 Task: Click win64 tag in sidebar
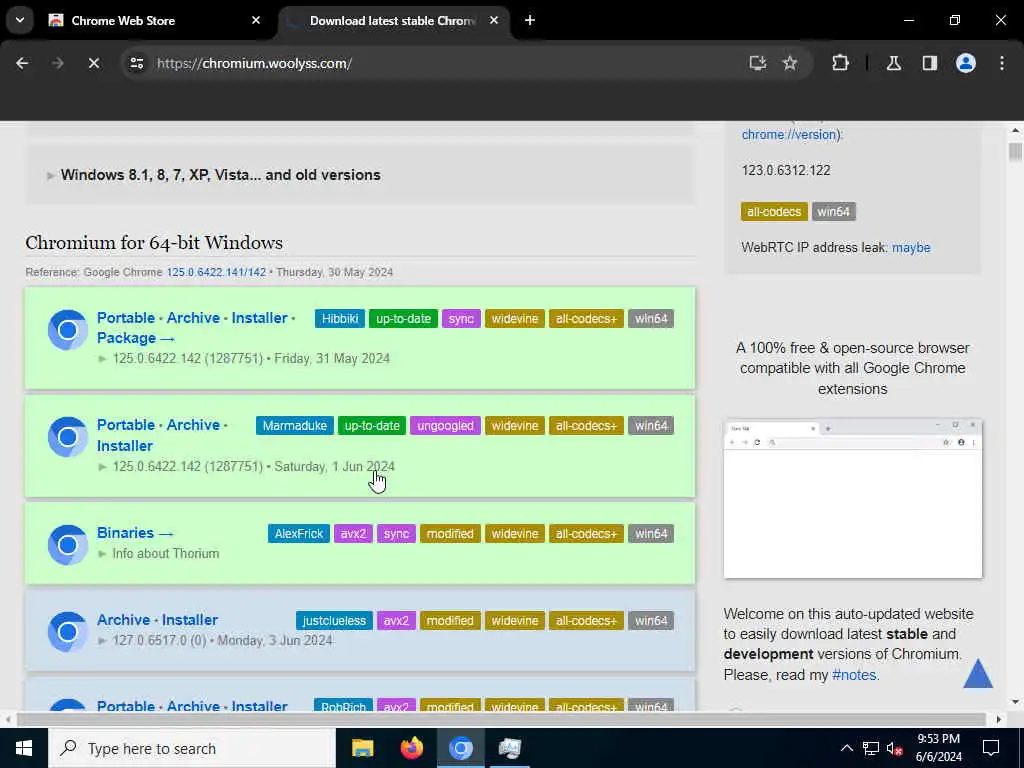833,212
